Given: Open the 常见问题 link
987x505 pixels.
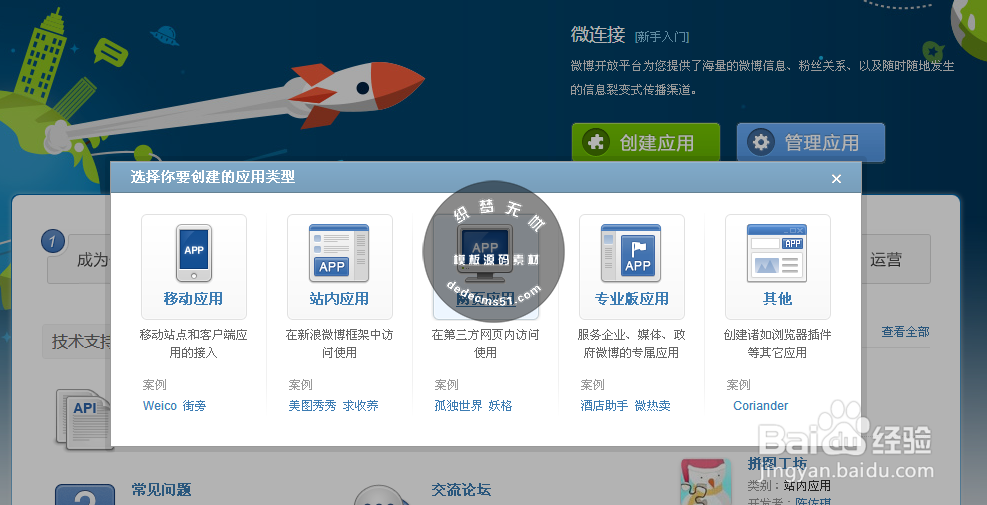Looking at the screenshot, I should [161, 490].
